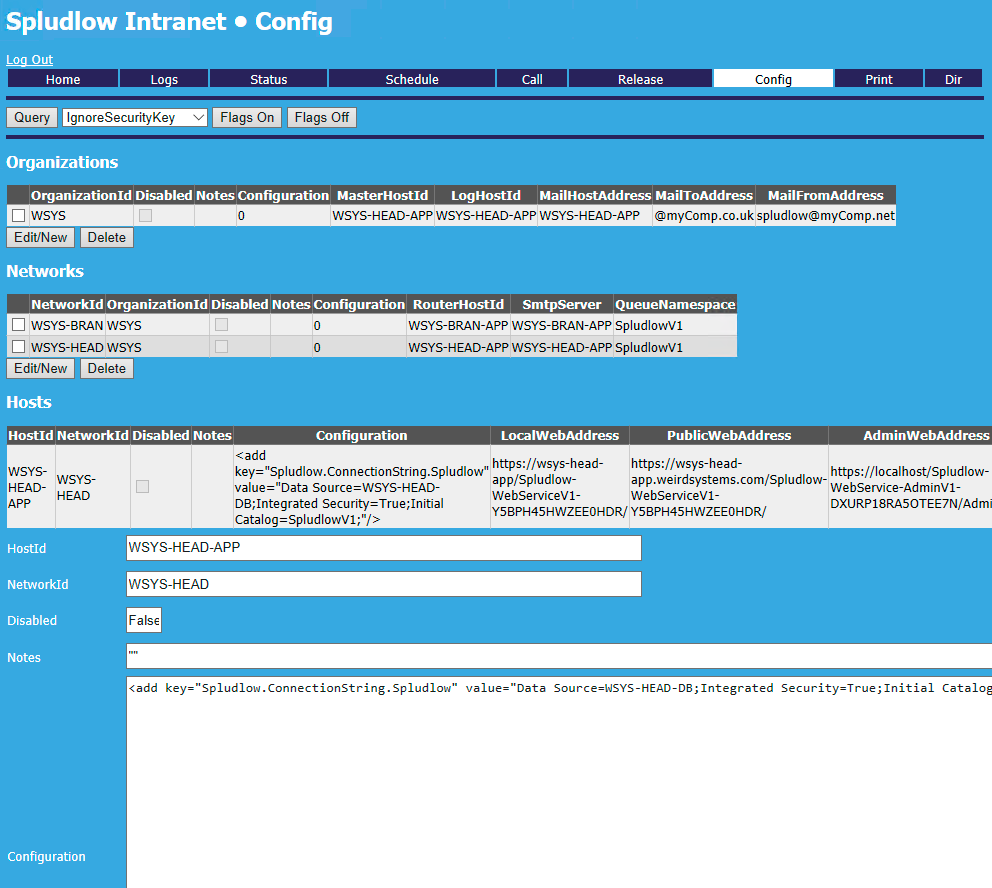Click Delete under Organizations

coord(106,238)
